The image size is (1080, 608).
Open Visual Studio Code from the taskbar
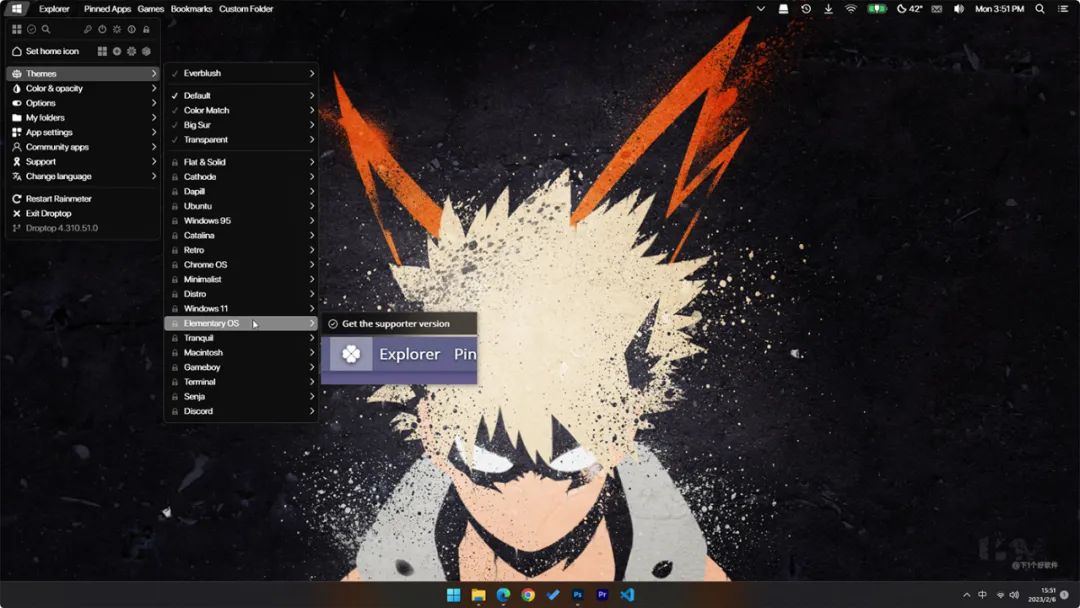pyautogui.click(x=627, y=595)
